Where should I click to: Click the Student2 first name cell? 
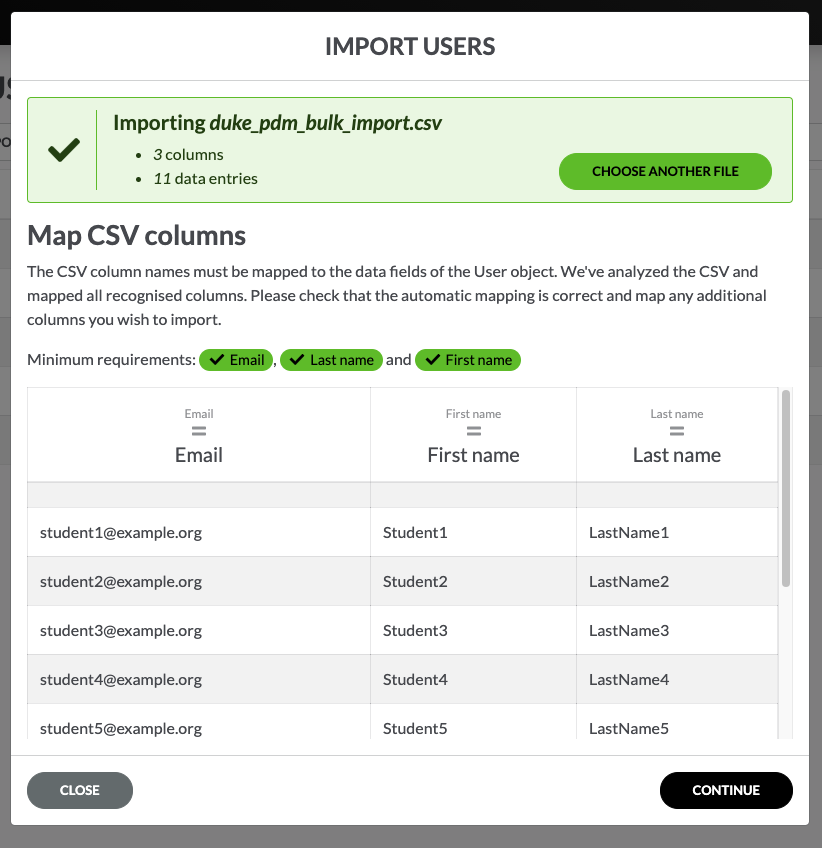[x=415, y=582]
